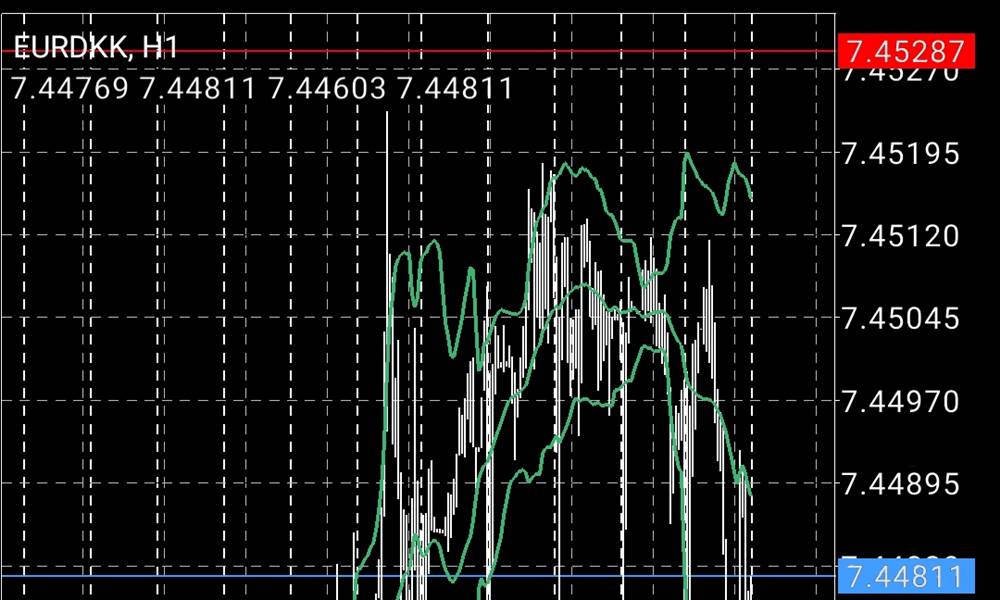Select the red horizontal price line

click(x=420, y=50)
